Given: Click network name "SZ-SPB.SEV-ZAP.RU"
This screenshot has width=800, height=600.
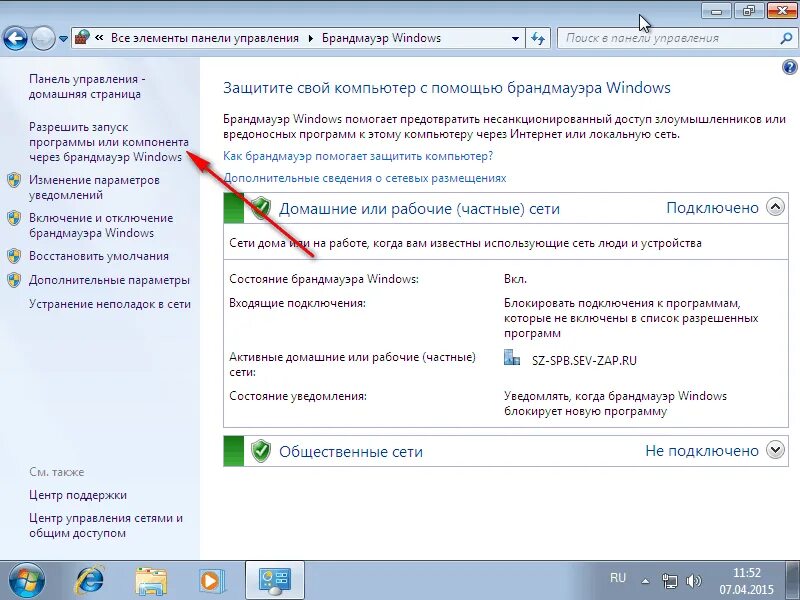Looking at the screenshot, I should (x=584, y=361).
